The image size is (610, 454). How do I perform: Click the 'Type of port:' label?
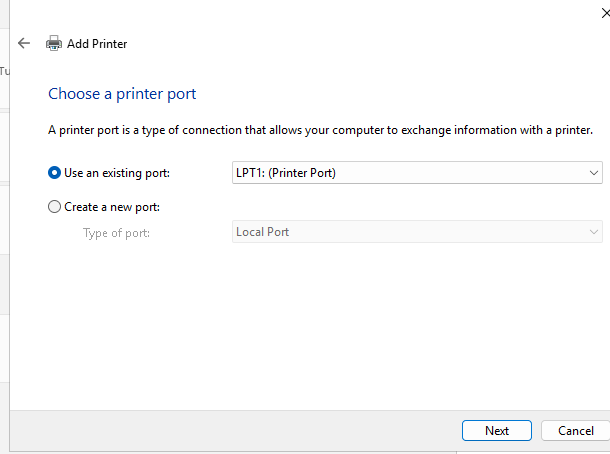pos(116,233)
